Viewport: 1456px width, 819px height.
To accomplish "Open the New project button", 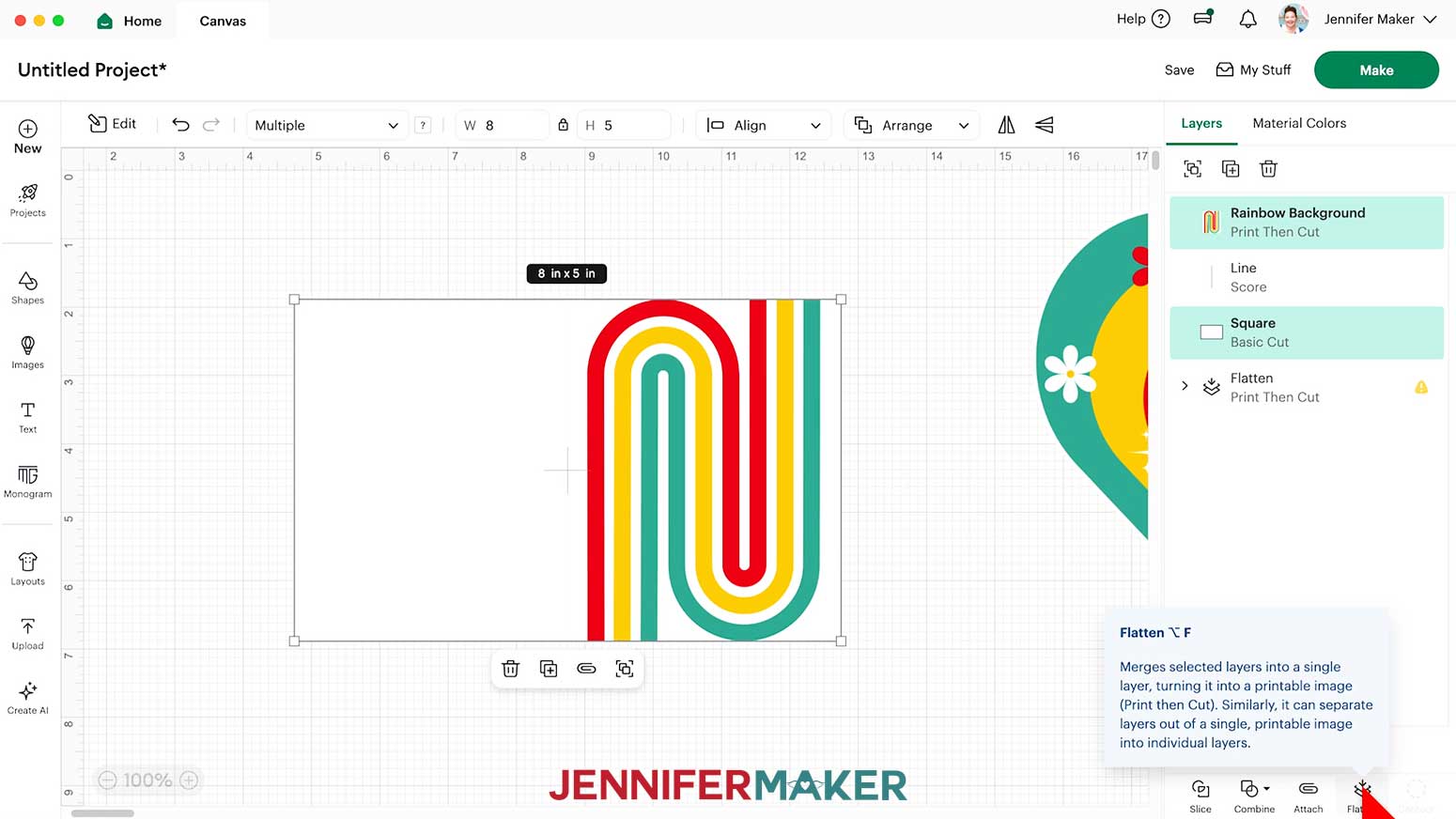I will tap(28, 136).
